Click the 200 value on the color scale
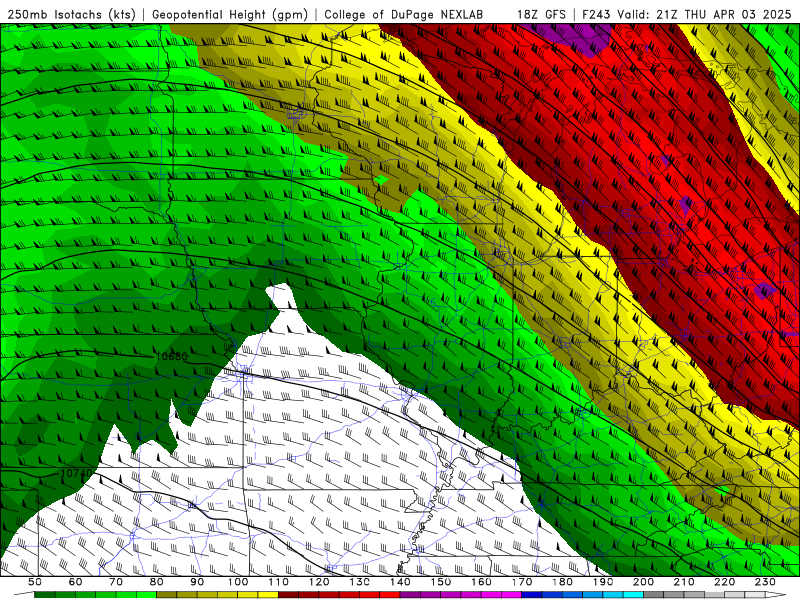Image resolution: width=800 pixels, height=600 pixels. tap(643, 582)
